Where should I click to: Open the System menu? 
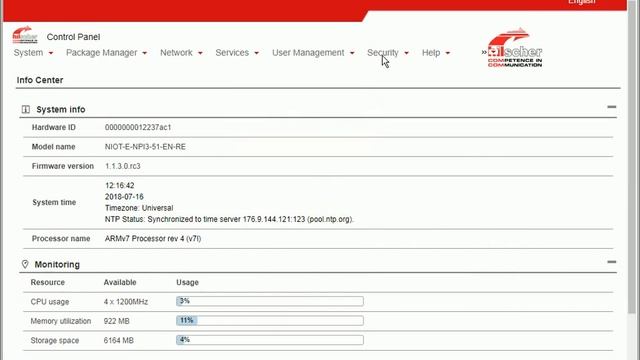point(28,53)
